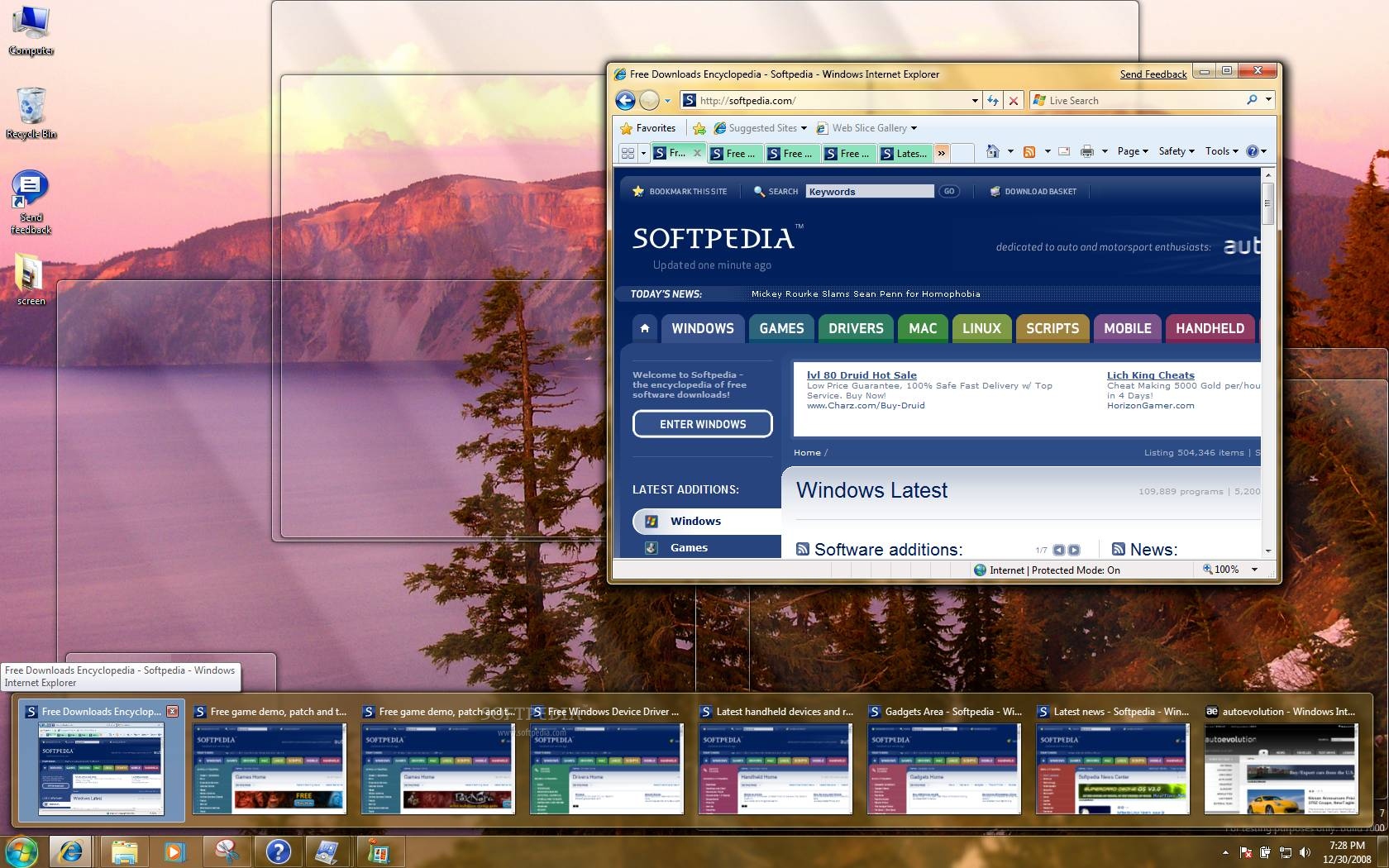Select the screen folder on desktop
1389x868 pixels.
pyautogui.click(x=31, y=279)
